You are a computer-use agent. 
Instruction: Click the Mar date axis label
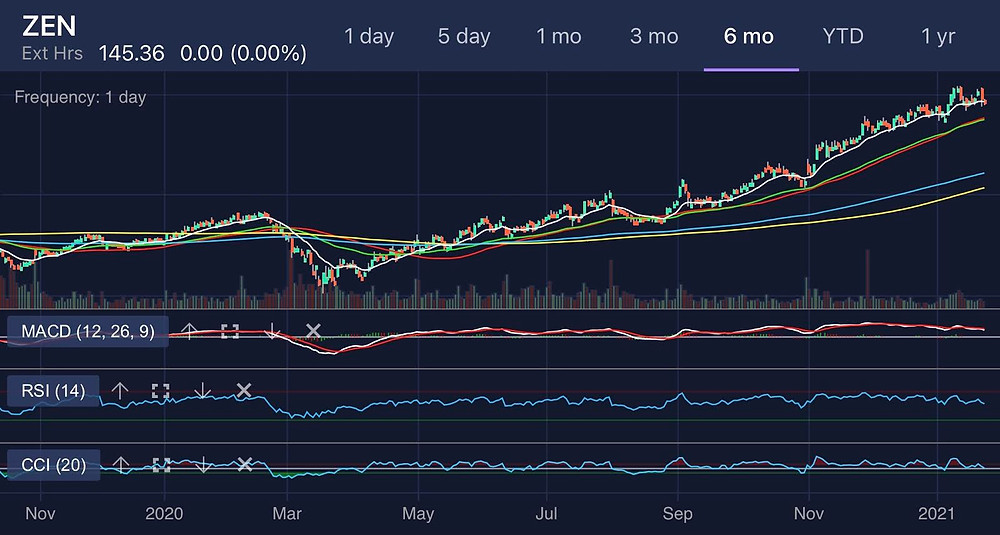288,513
